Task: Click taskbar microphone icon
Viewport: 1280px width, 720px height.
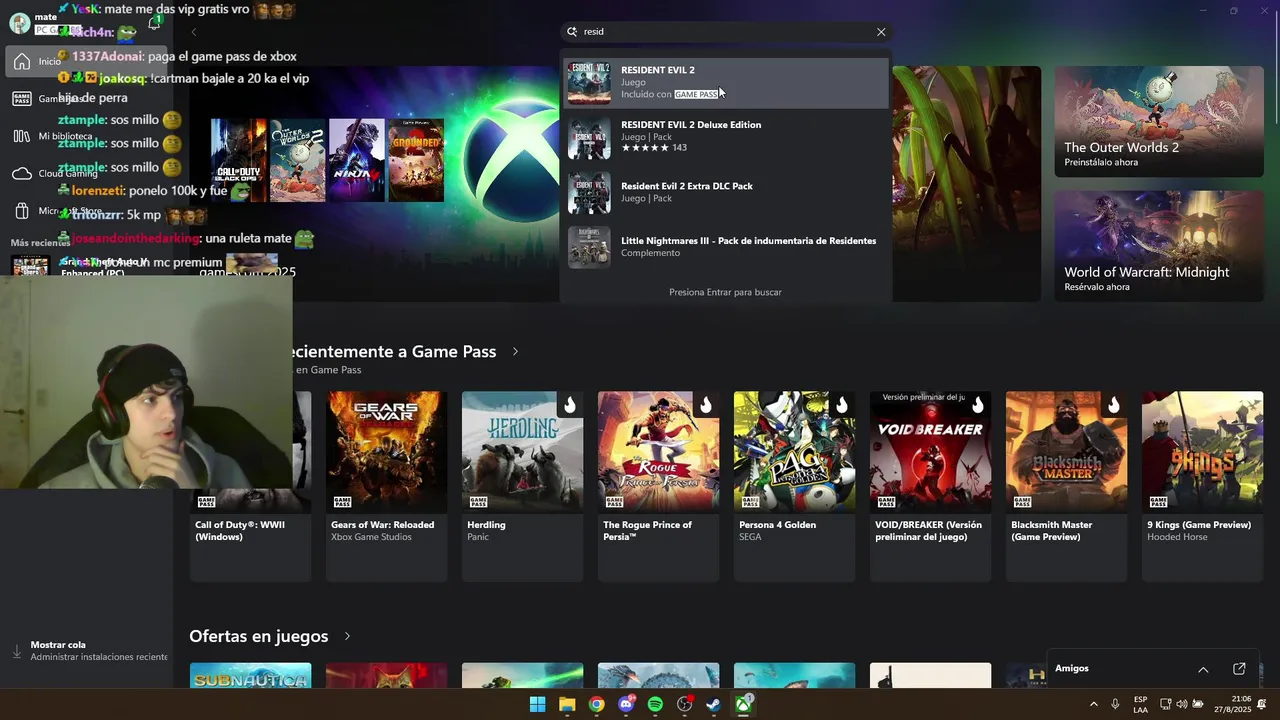Action: (1115, 704)
